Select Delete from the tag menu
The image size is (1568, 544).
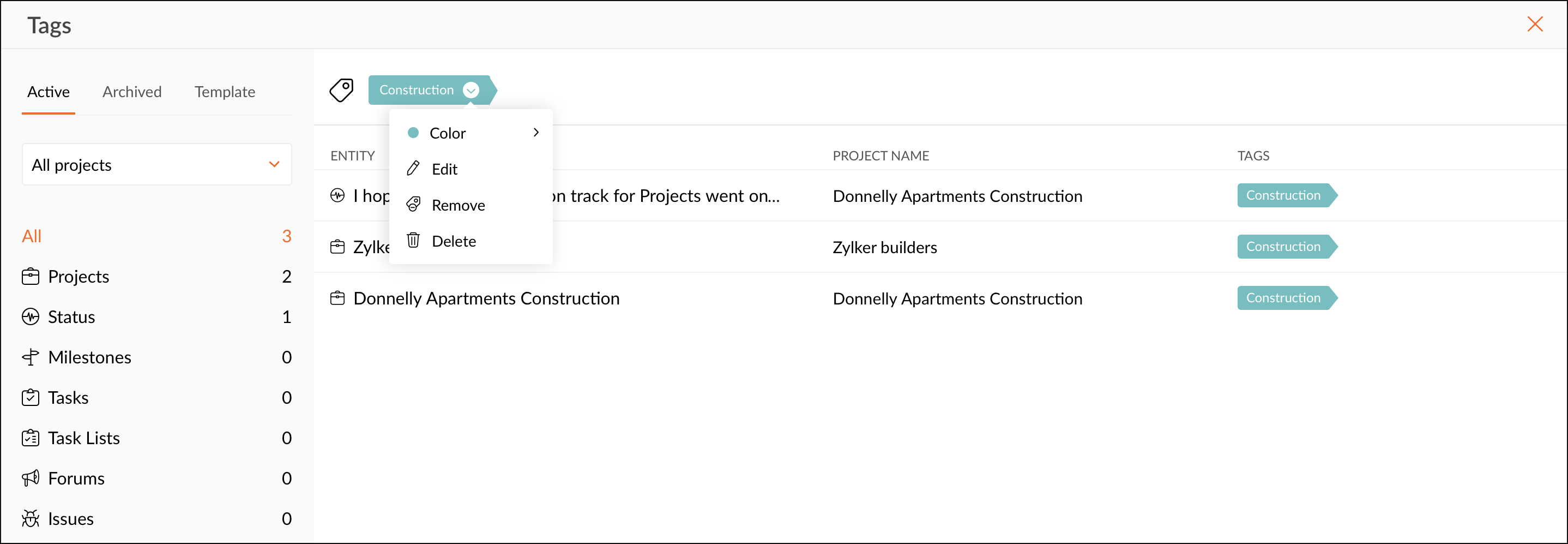click(454, 241)
